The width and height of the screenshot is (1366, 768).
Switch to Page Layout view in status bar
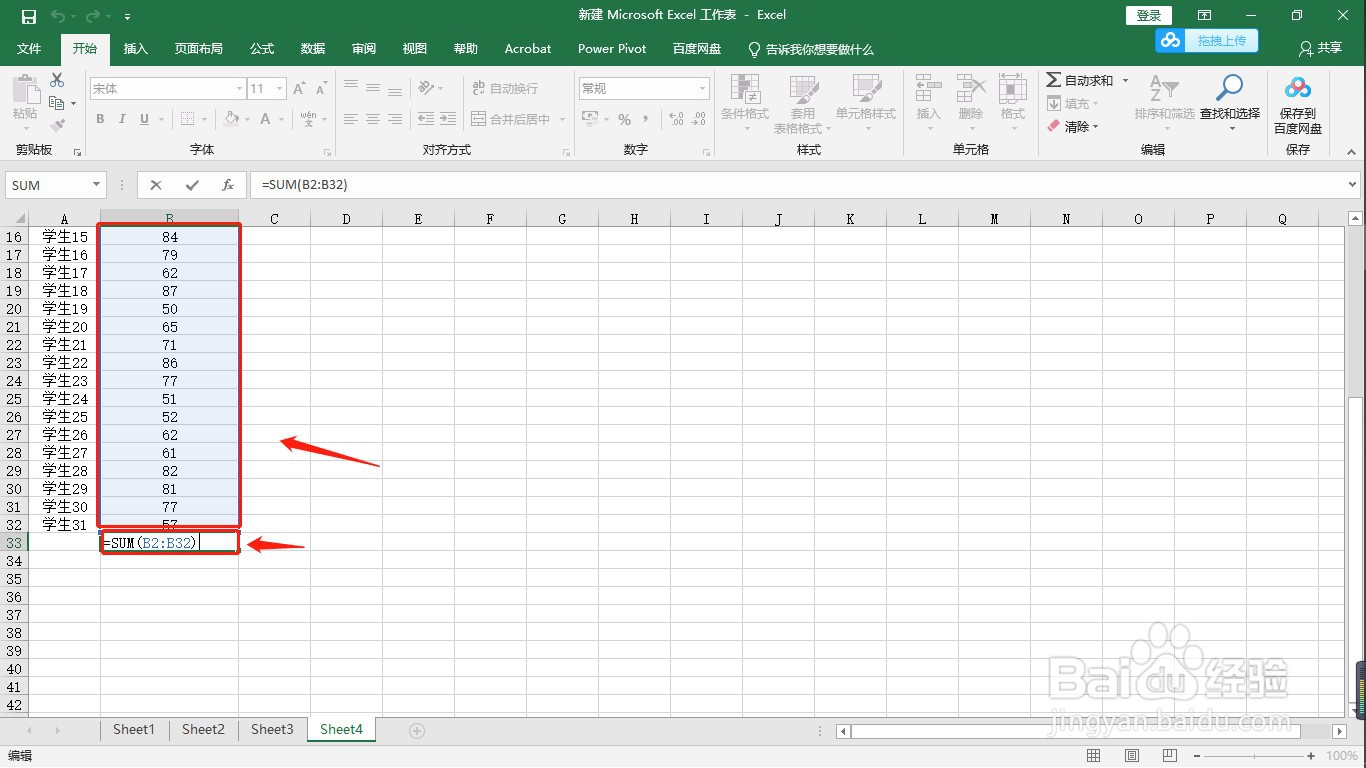1132,756
